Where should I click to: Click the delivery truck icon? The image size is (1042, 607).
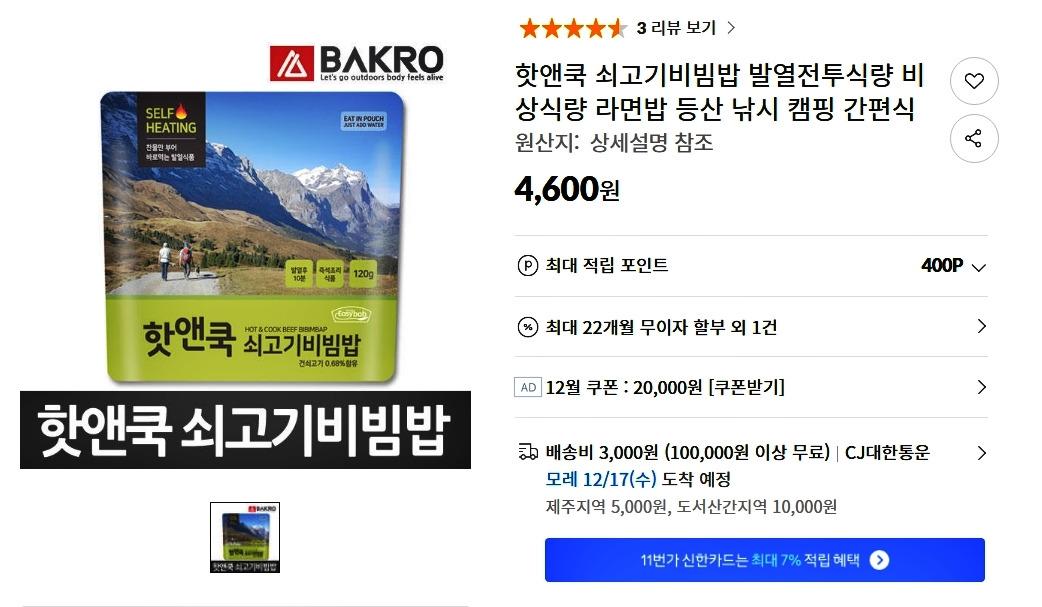(x=528, y=453)
